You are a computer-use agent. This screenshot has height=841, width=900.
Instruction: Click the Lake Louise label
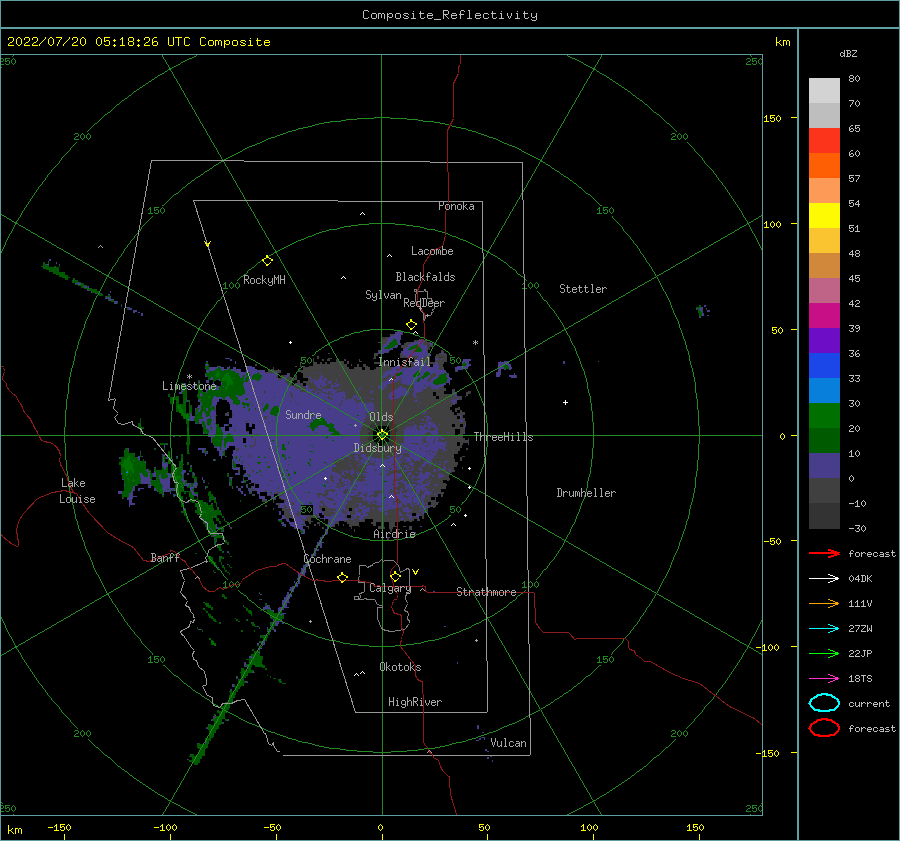pyautogui.click(x=77, y=491)
